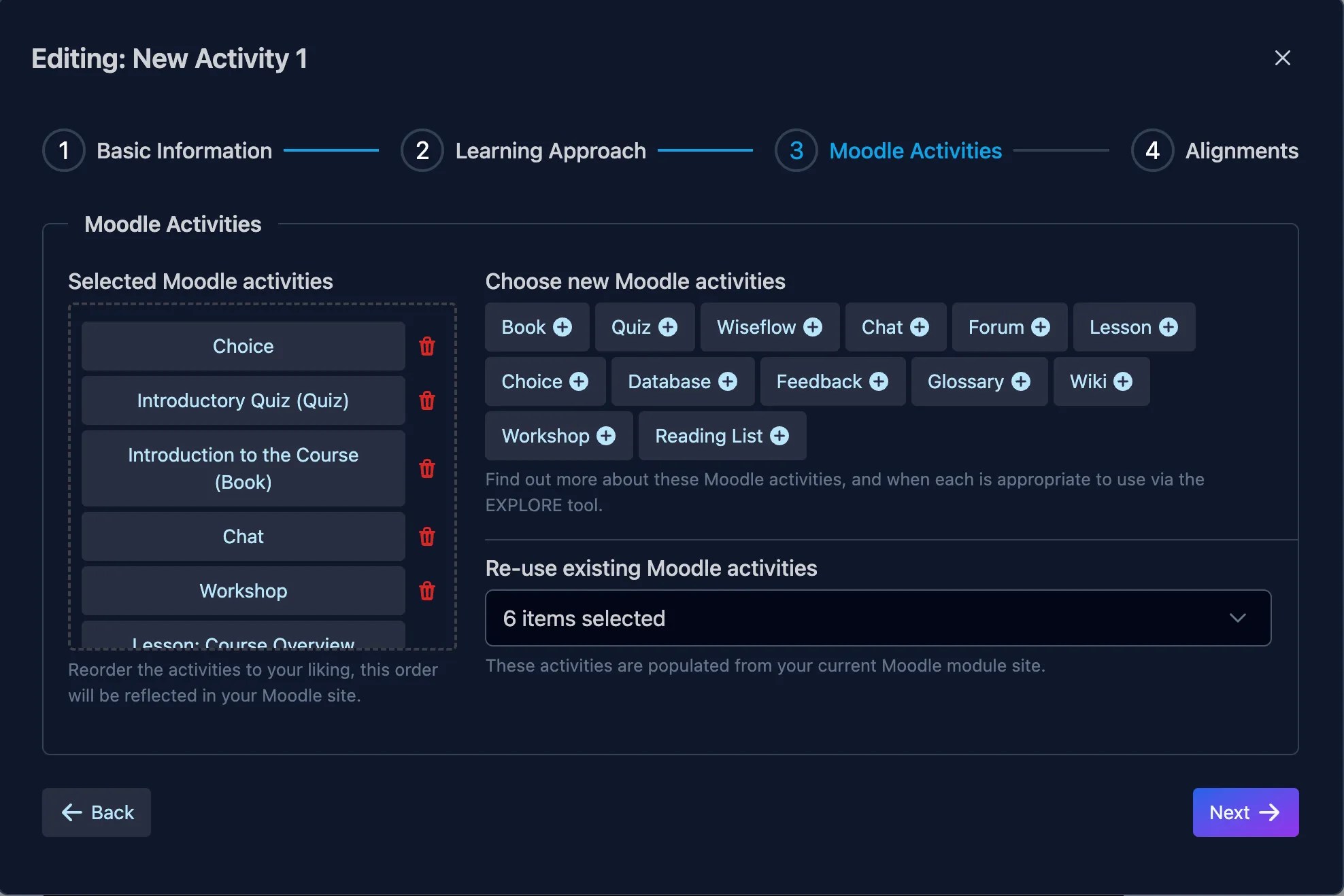Open the re-use existing activities dropdown
This screenshot has height=896, width=1344.
pyautogui.click(x=877, y=618)
